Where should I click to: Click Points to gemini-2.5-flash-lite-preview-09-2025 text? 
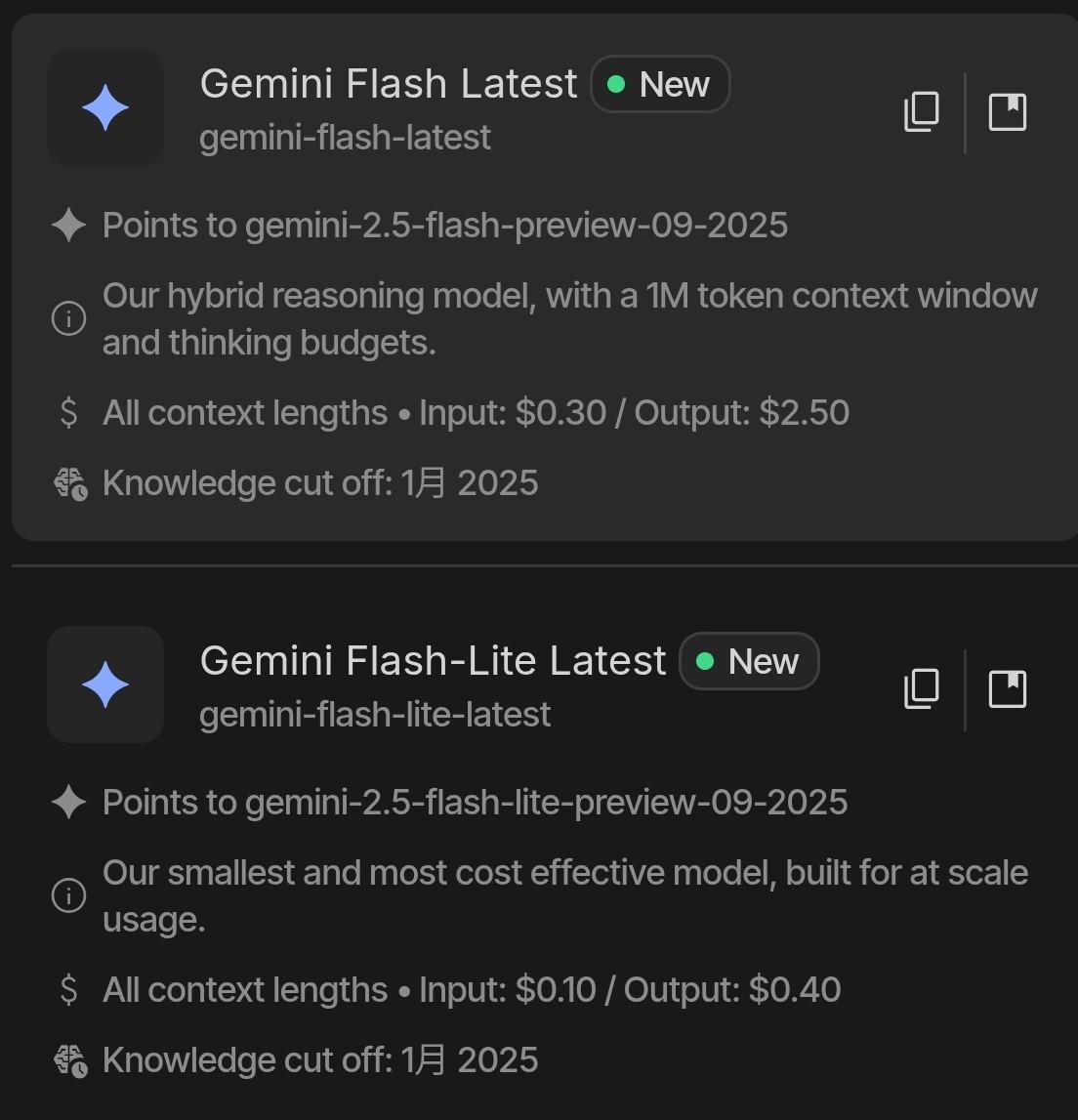pyautogui.click(x=475, y=803)
